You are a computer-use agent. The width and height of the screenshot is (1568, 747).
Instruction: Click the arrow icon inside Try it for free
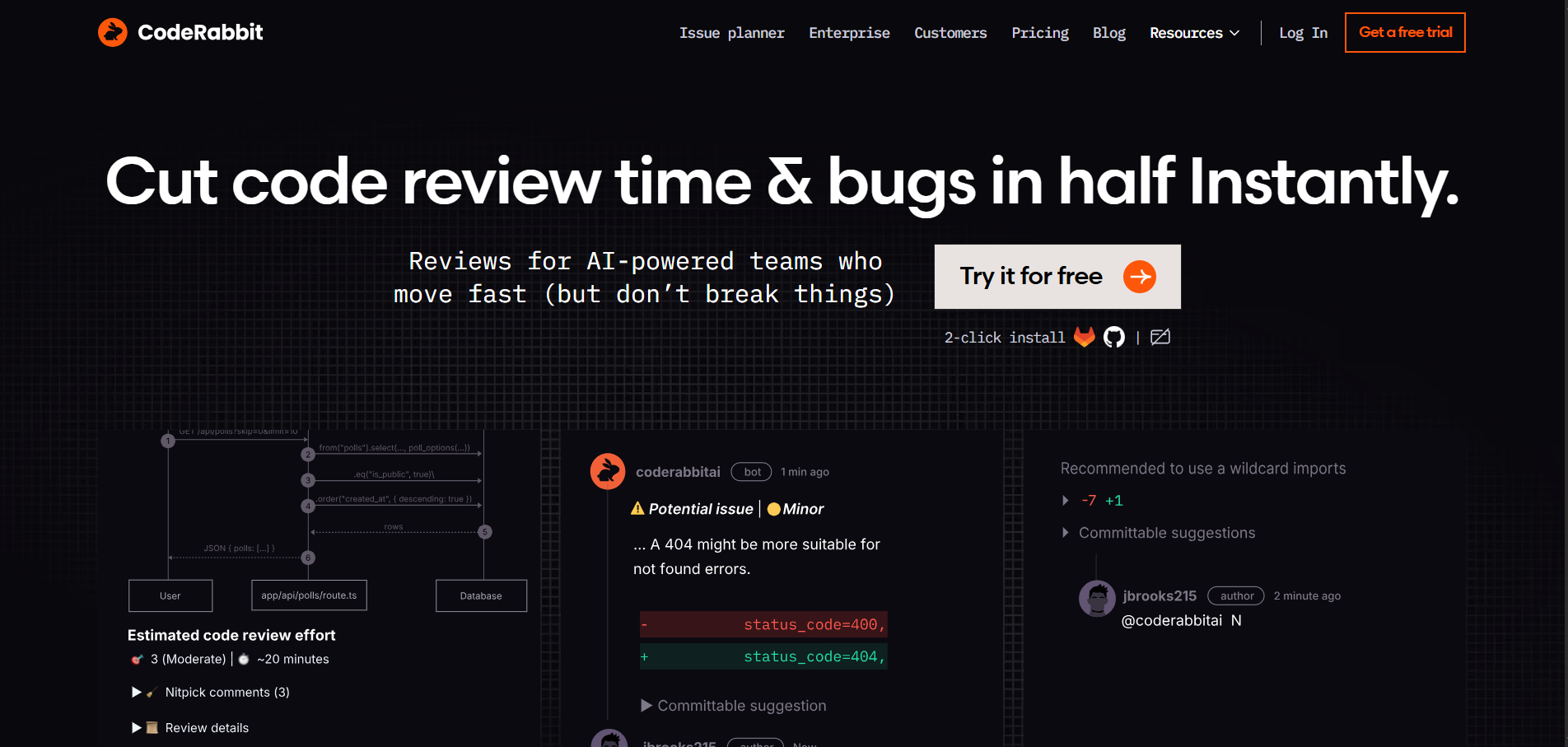pos(1141,277)
